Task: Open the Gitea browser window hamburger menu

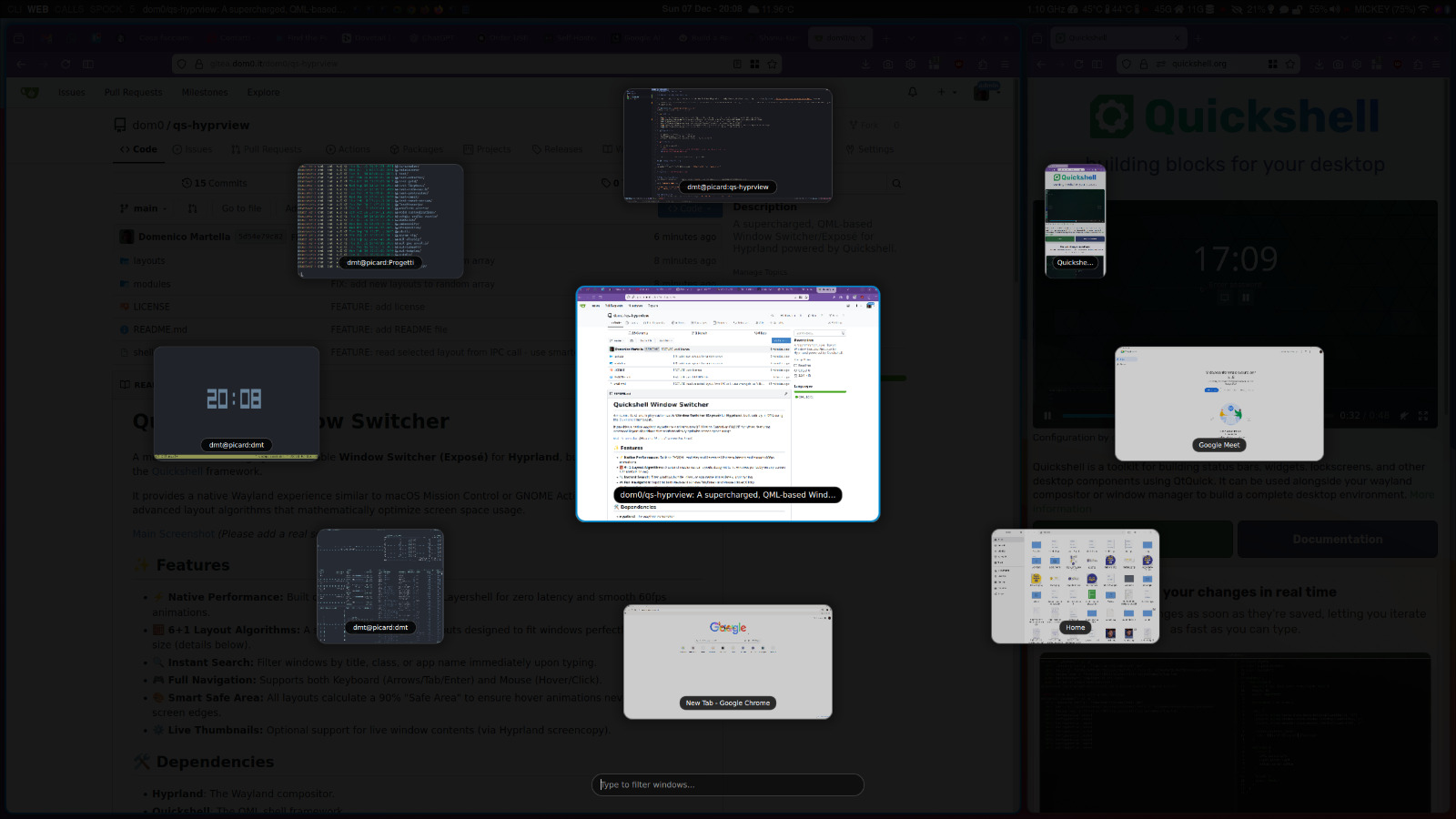Action: [x=1006, y=65]
